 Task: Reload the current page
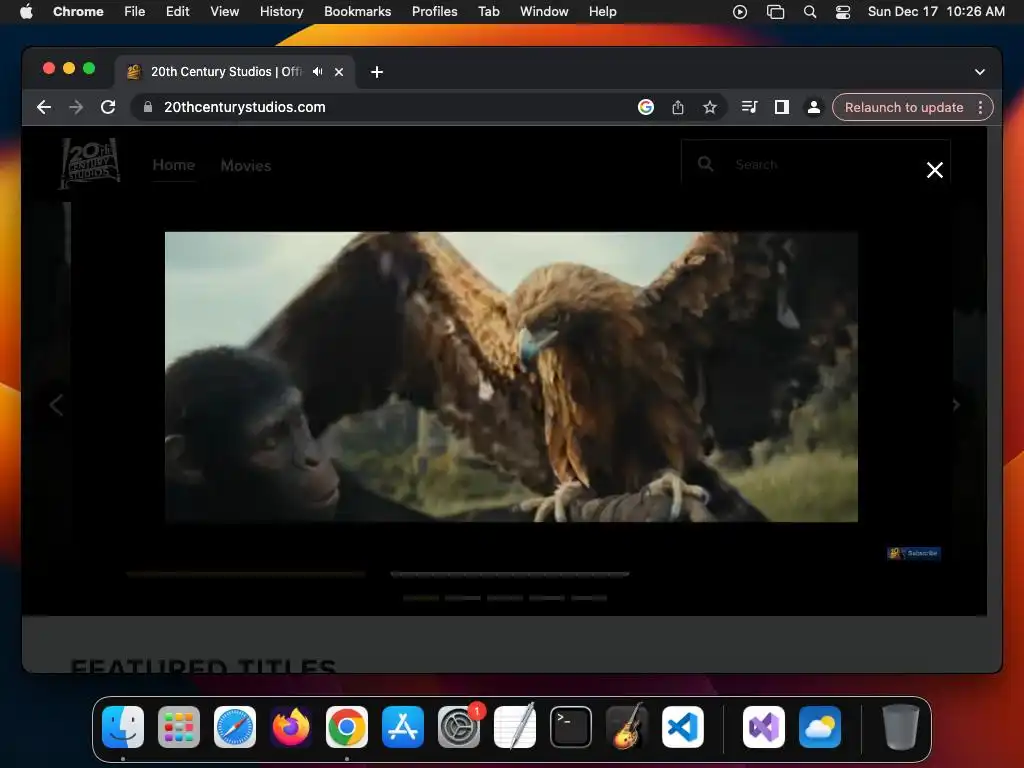pos(108,107)
